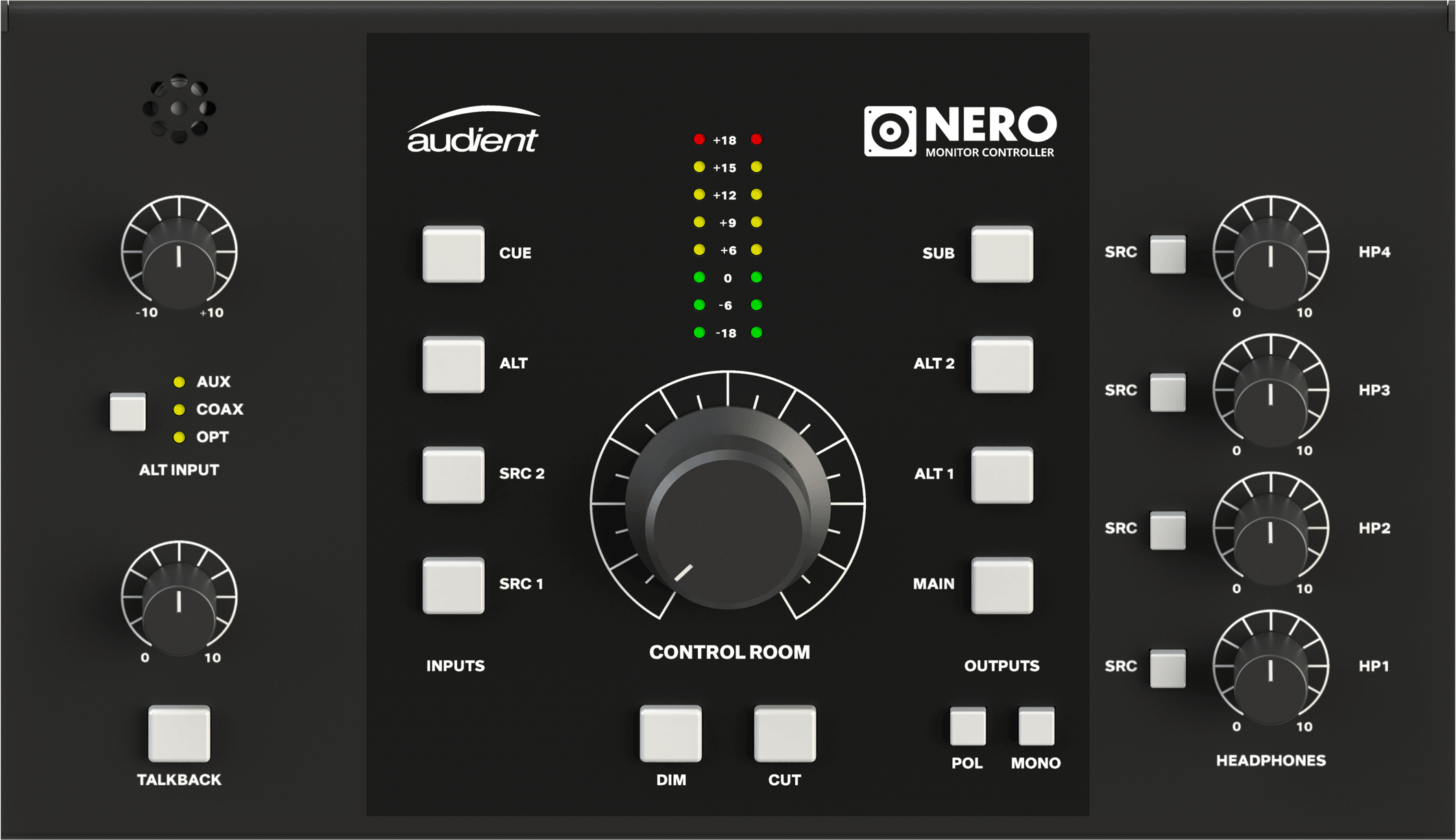Select the SRC 2 input button
The width and height of the screenshot is (1456, 840).
pyautogui.click(x=453, y=475)
